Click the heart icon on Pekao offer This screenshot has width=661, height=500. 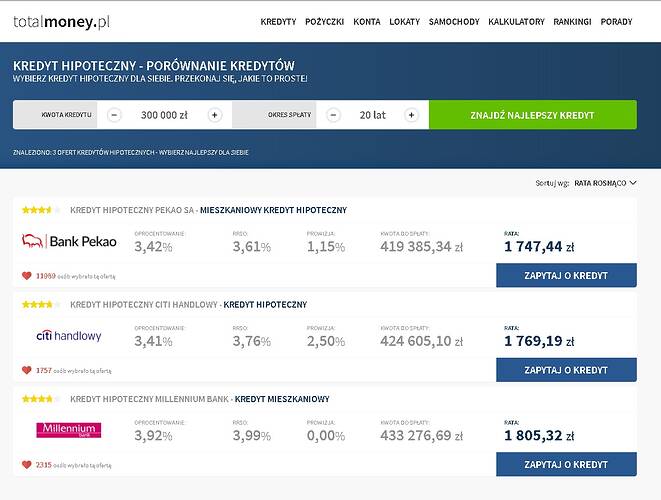(x=27, y=276)
